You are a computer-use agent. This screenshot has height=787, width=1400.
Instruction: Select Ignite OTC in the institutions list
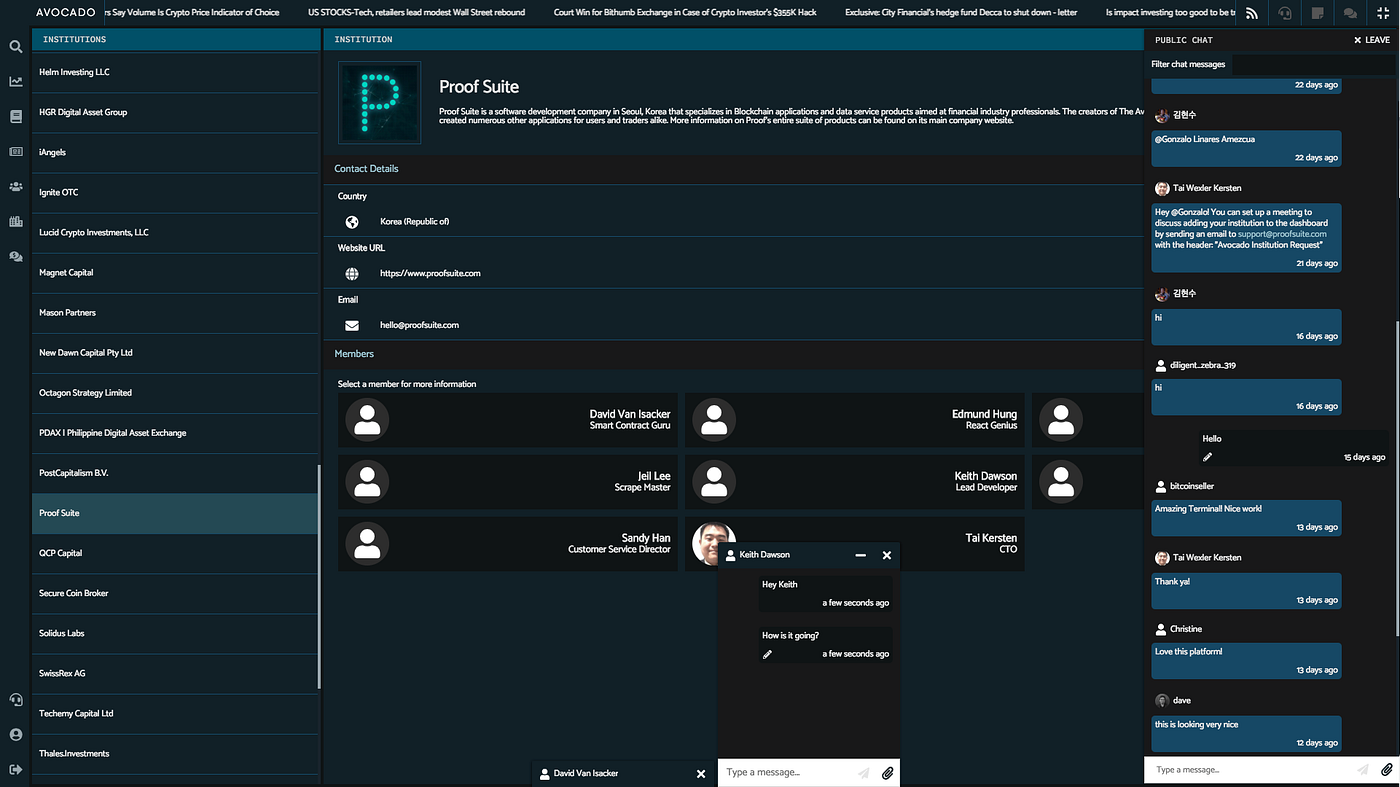pyautogui.click(x=175, y=192)
